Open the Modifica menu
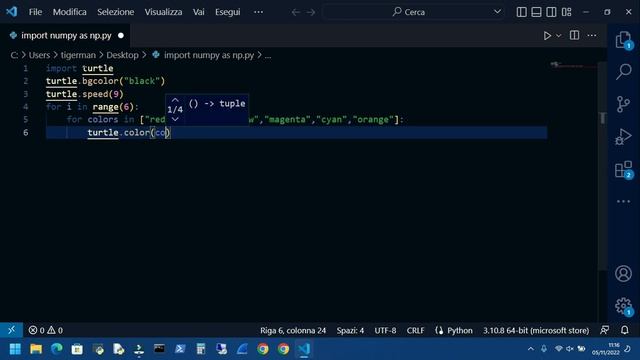Viewport: 640px width, 360px height. [x=69, y=12]
